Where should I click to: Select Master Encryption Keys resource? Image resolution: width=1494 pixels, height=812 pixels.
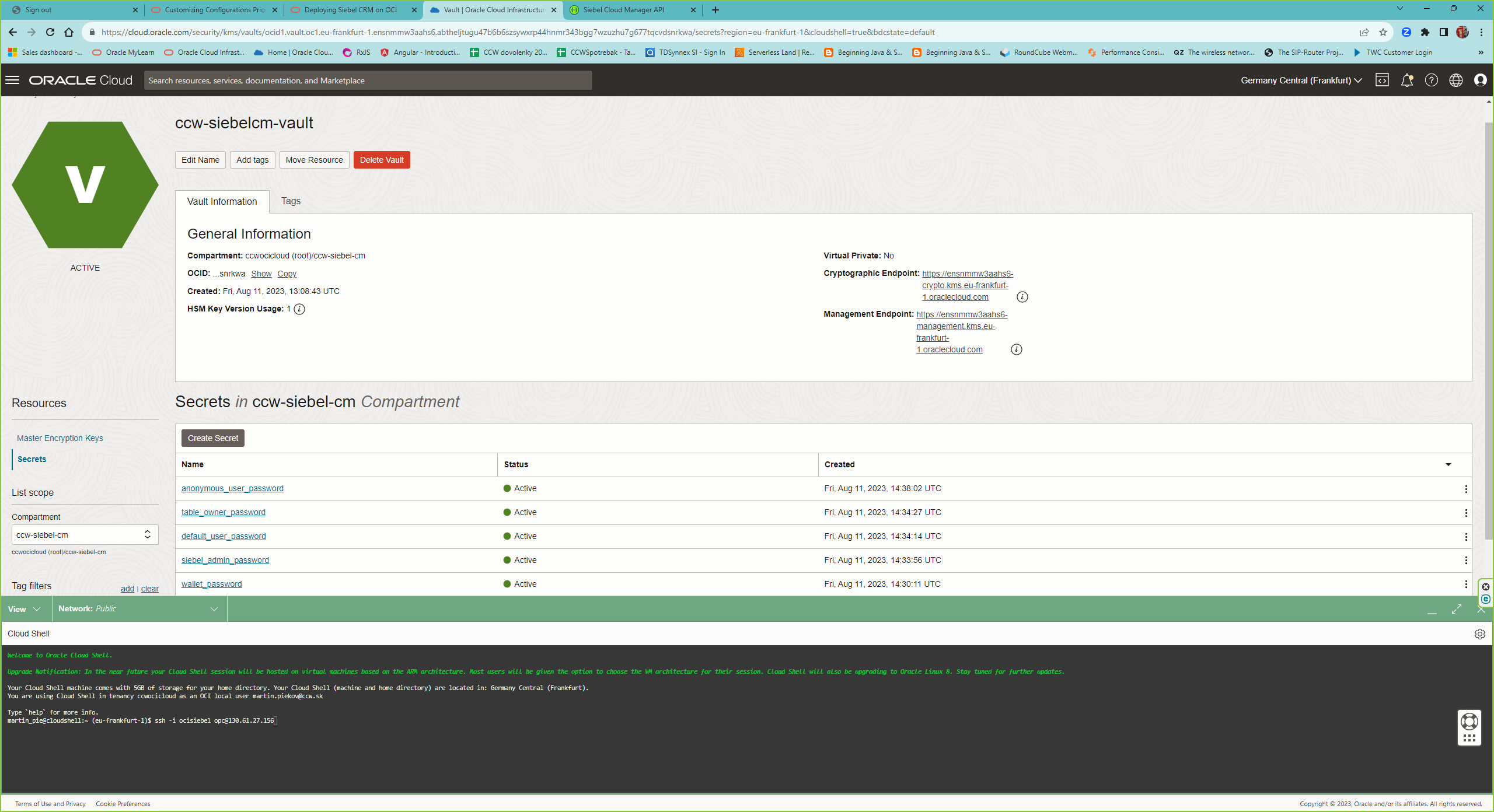[x=60, y=439]
